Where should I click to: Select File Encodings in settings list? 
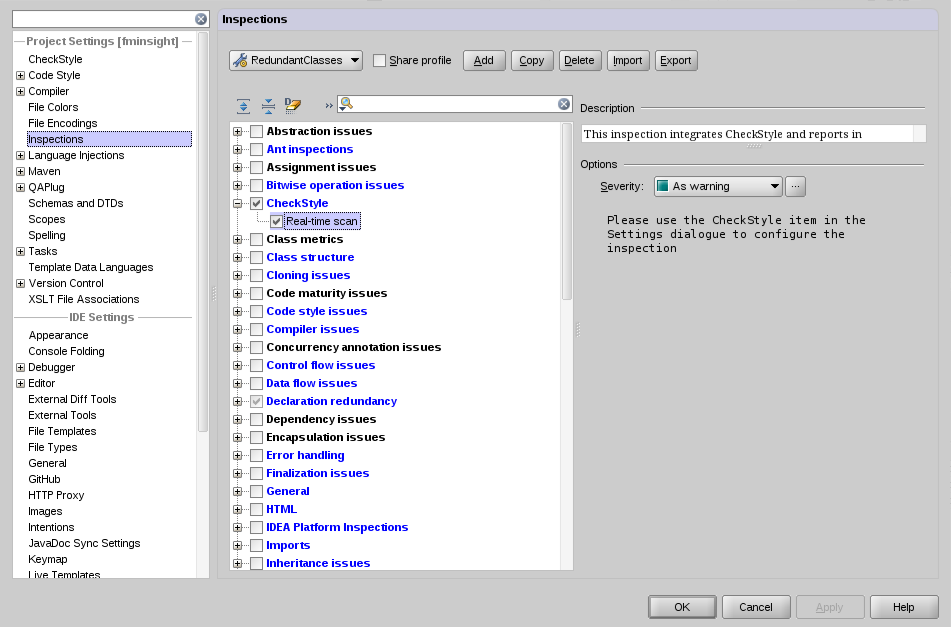(62, 123)
